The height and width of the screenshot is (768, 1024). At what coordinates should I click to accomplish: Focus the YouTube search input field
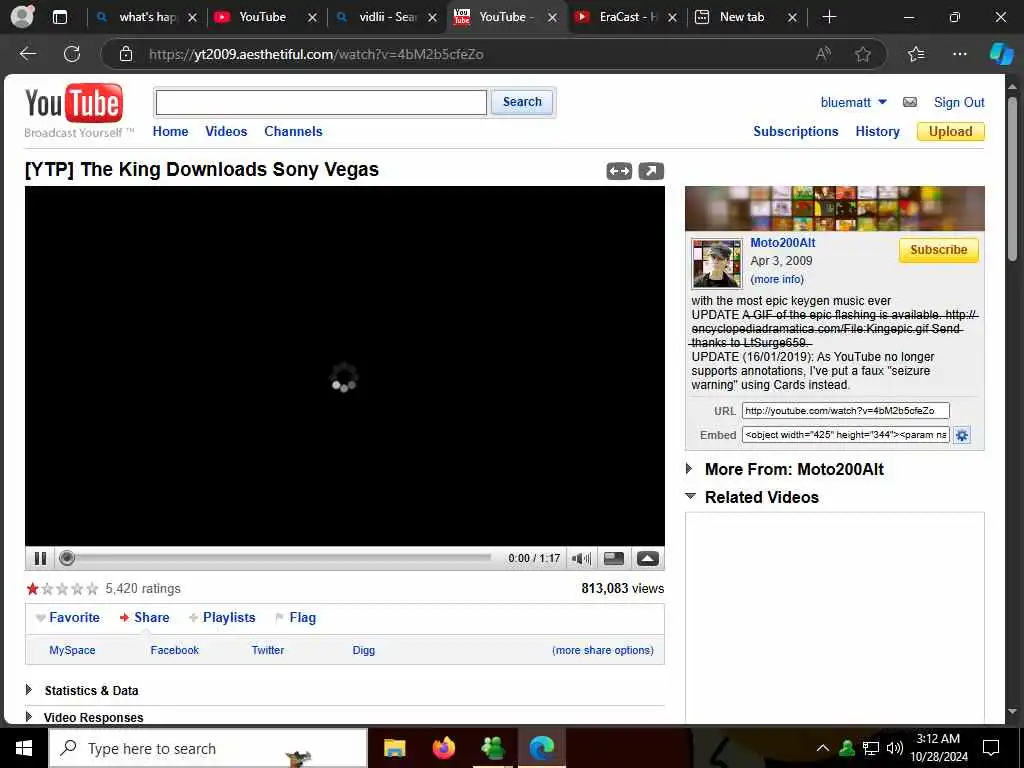(x=321, y=103)
